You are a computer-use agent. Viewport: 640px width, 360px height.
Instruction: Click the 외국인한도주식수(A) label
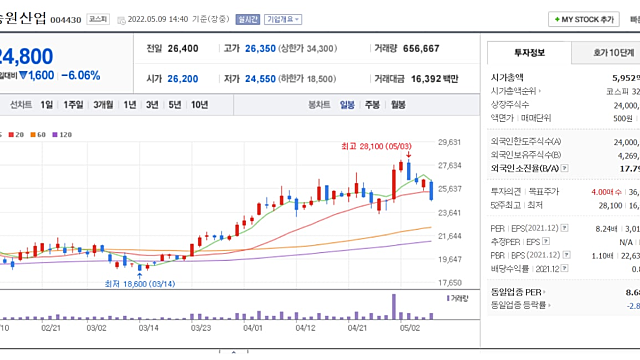point(526,142)
